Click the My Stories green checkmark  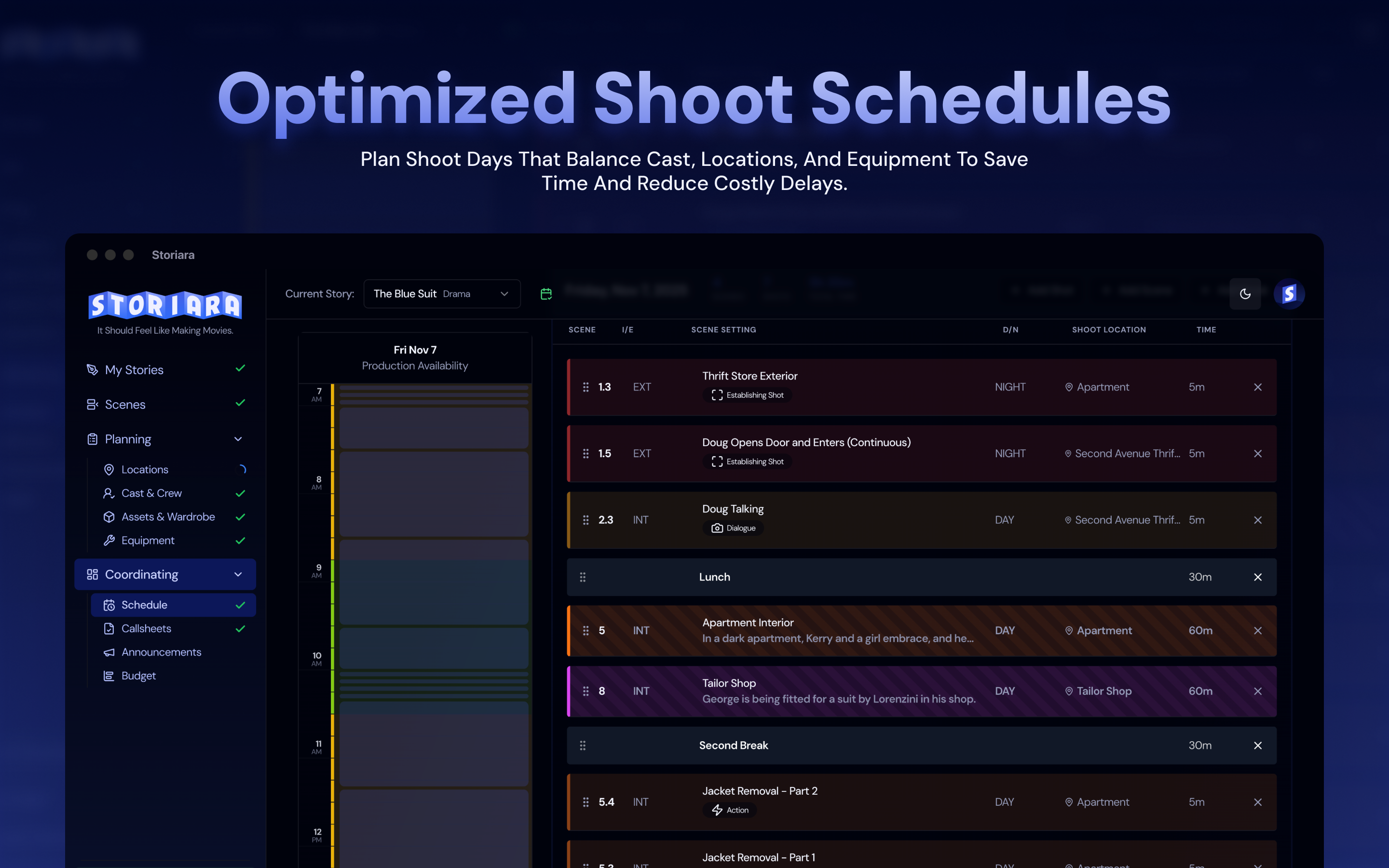241,368
